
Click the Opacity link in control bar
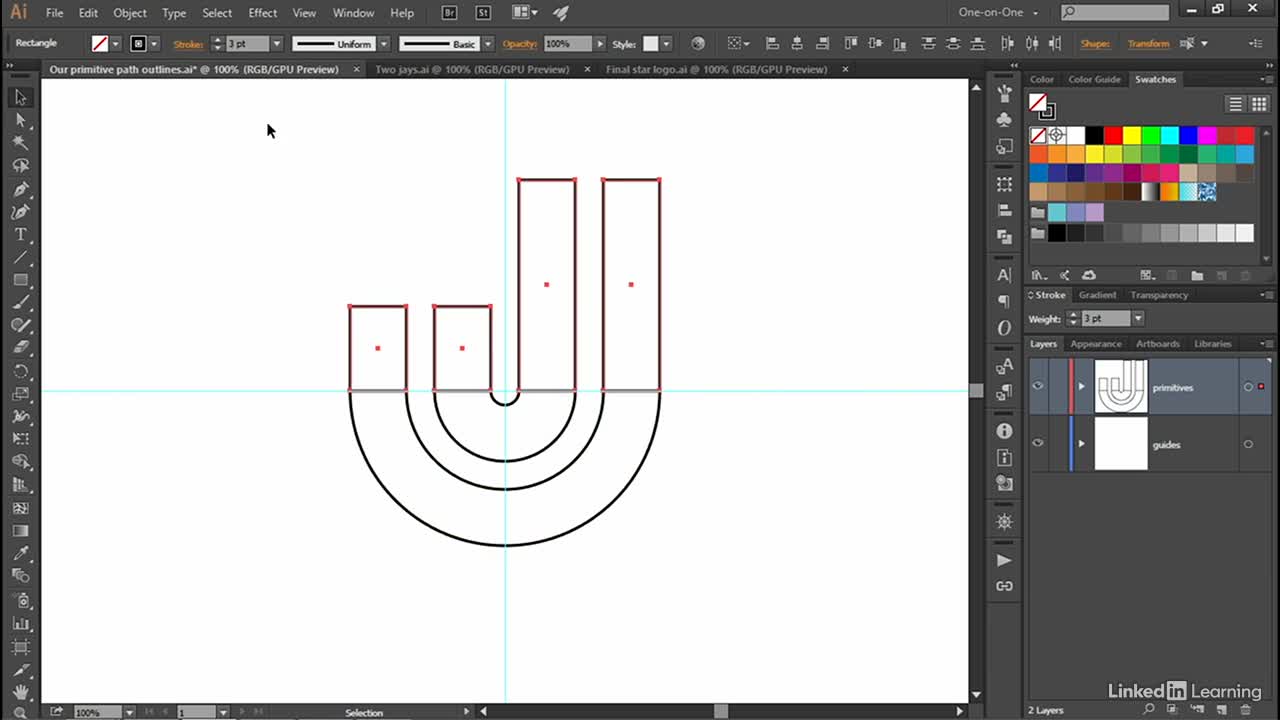coord(520,44)
